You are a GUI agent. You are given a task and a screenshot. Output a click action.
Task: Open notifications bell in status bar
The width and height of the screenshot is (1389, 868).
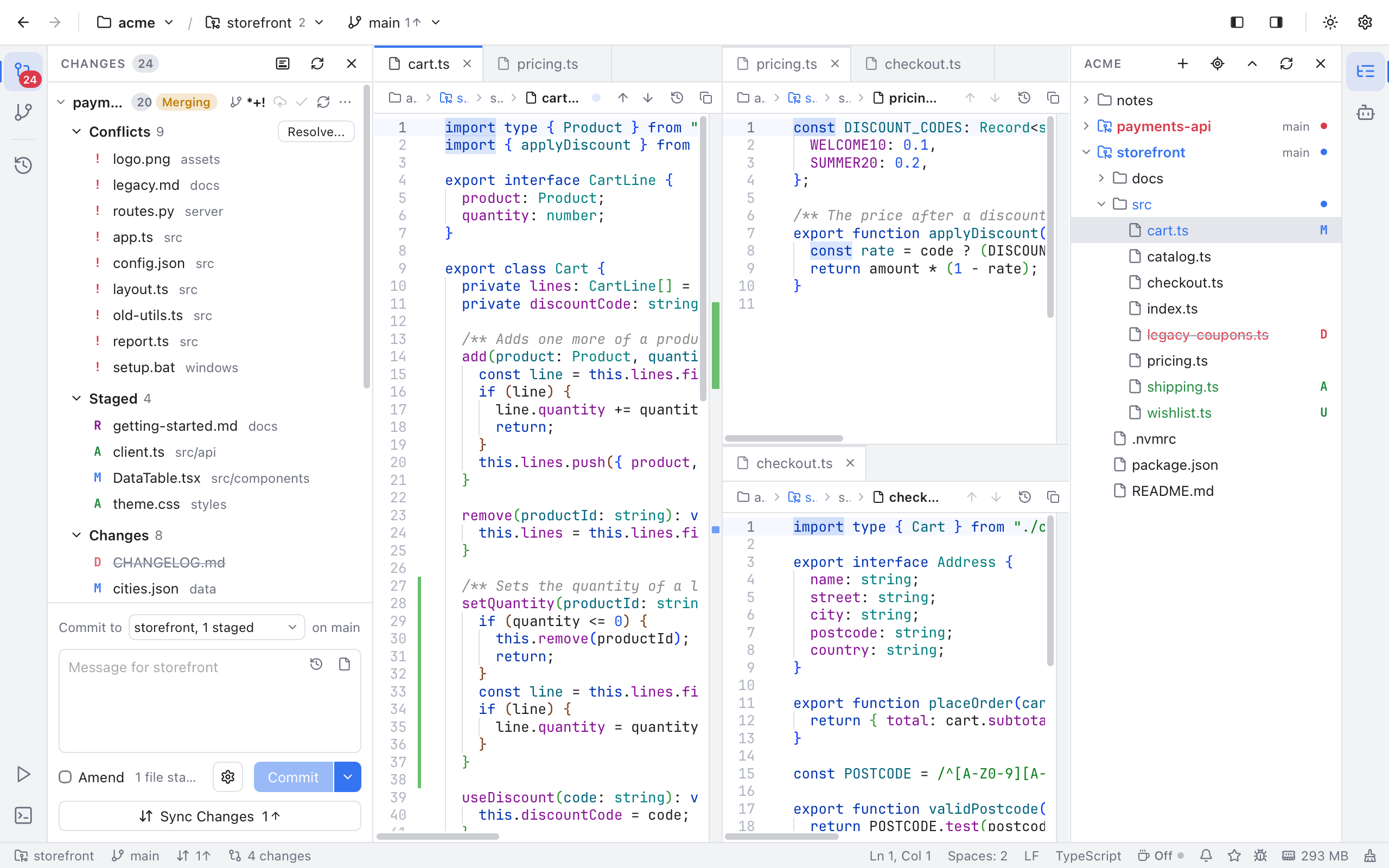(1206, 856)
